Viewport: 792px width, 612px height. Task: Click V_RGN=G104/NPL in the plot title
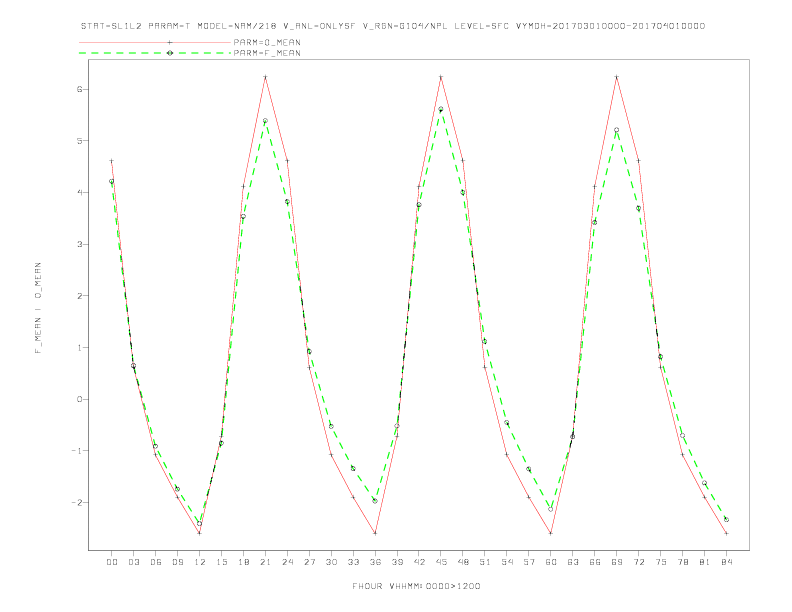(405, 26)
